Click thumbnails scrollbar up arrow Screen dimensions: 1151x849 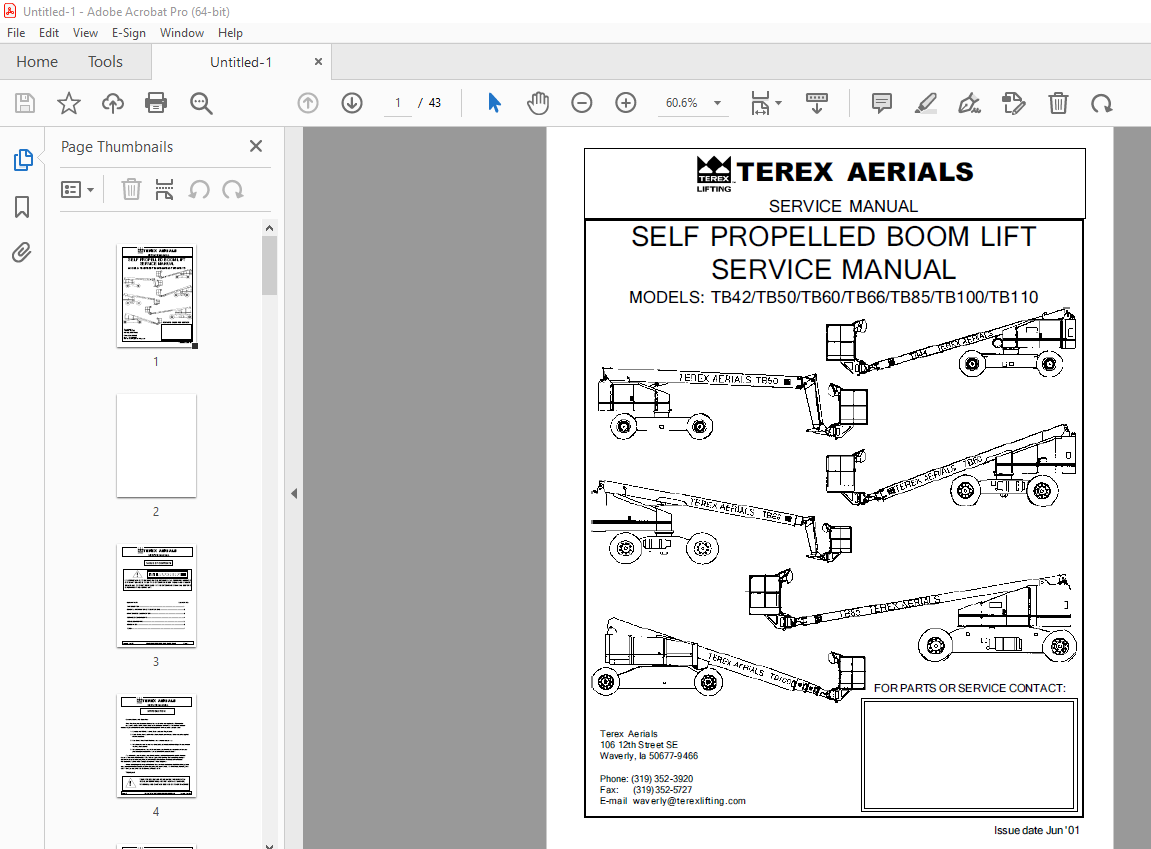coord(269,228)
